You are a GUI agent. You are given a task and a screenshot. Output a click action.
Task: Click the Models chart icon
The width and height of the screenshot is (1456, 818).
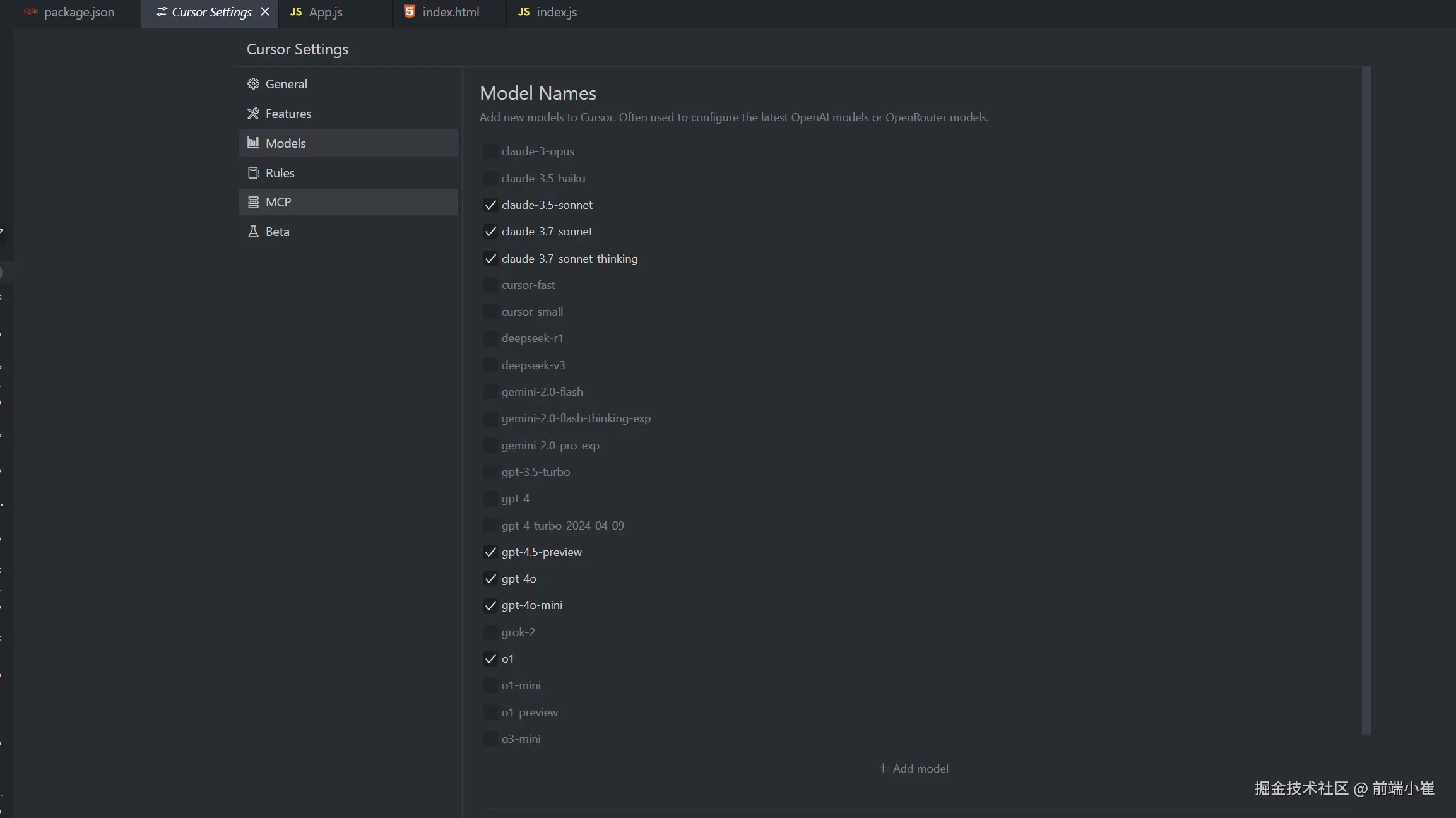pos(253,143)
